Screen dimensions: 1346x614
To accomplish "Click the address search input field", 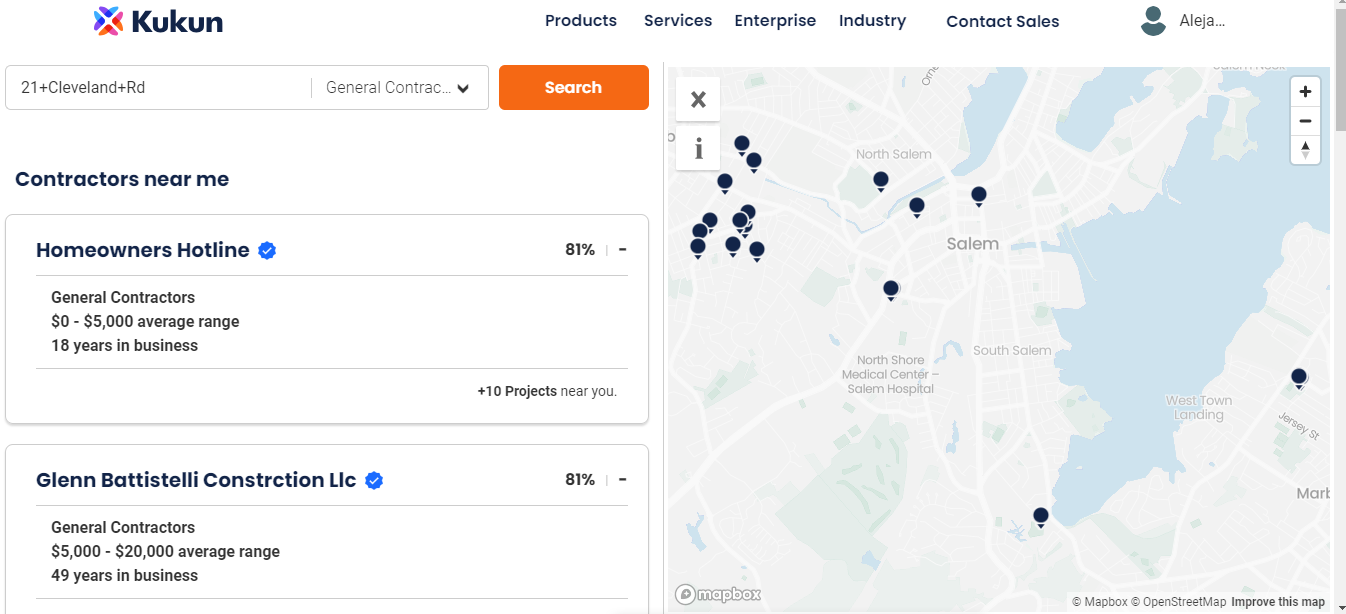I will pyautogui.click(x=160, y=88).
